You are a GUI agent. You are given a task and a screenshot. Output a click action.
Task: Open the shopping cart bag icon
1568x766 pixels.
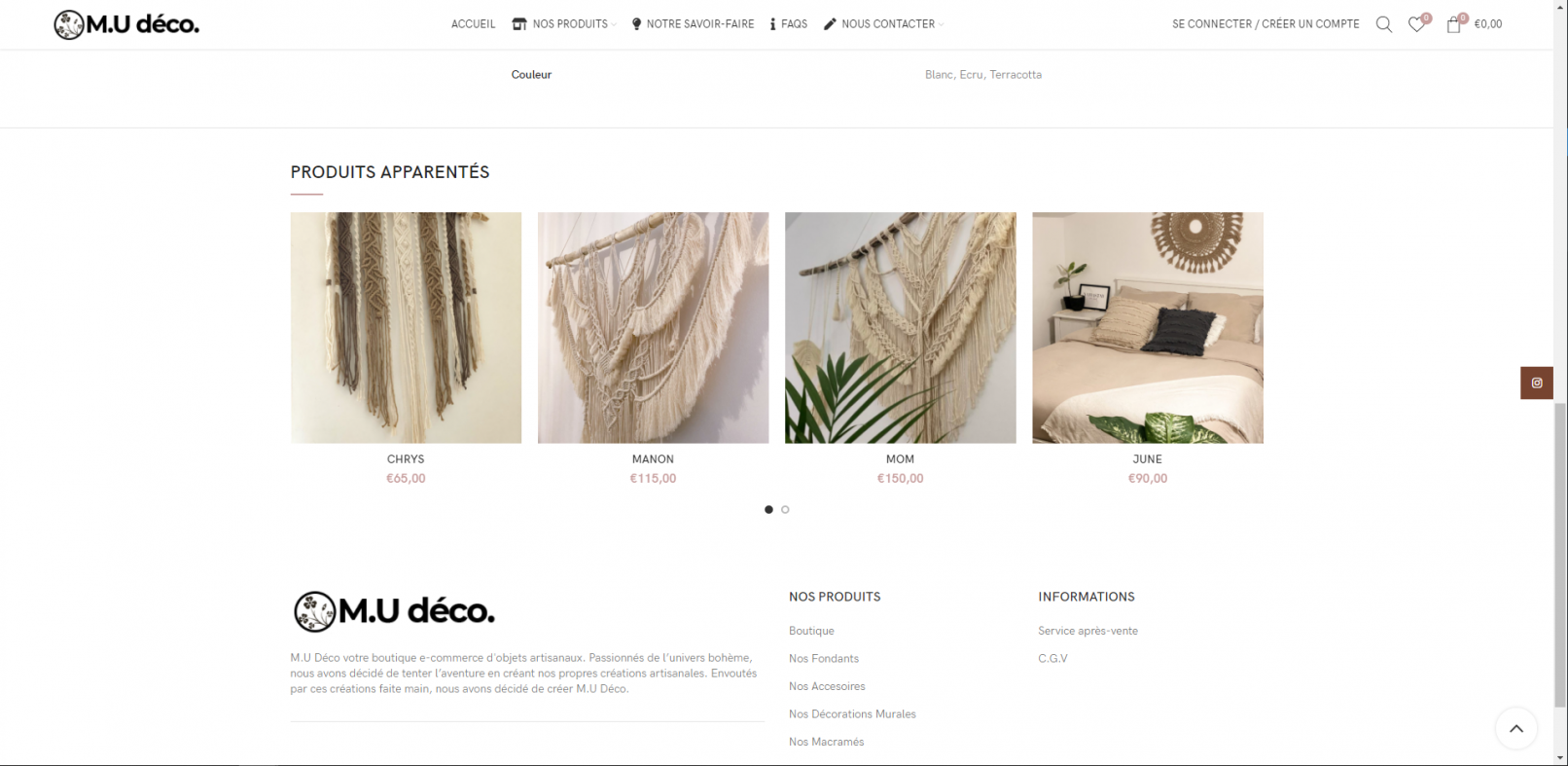pos(1453,24)
